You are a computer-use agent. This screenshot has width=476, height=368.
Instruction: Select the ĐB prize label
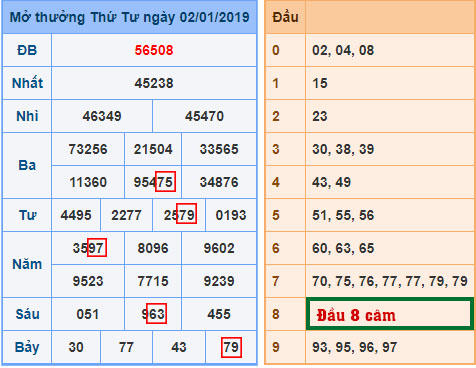point(27,50)
